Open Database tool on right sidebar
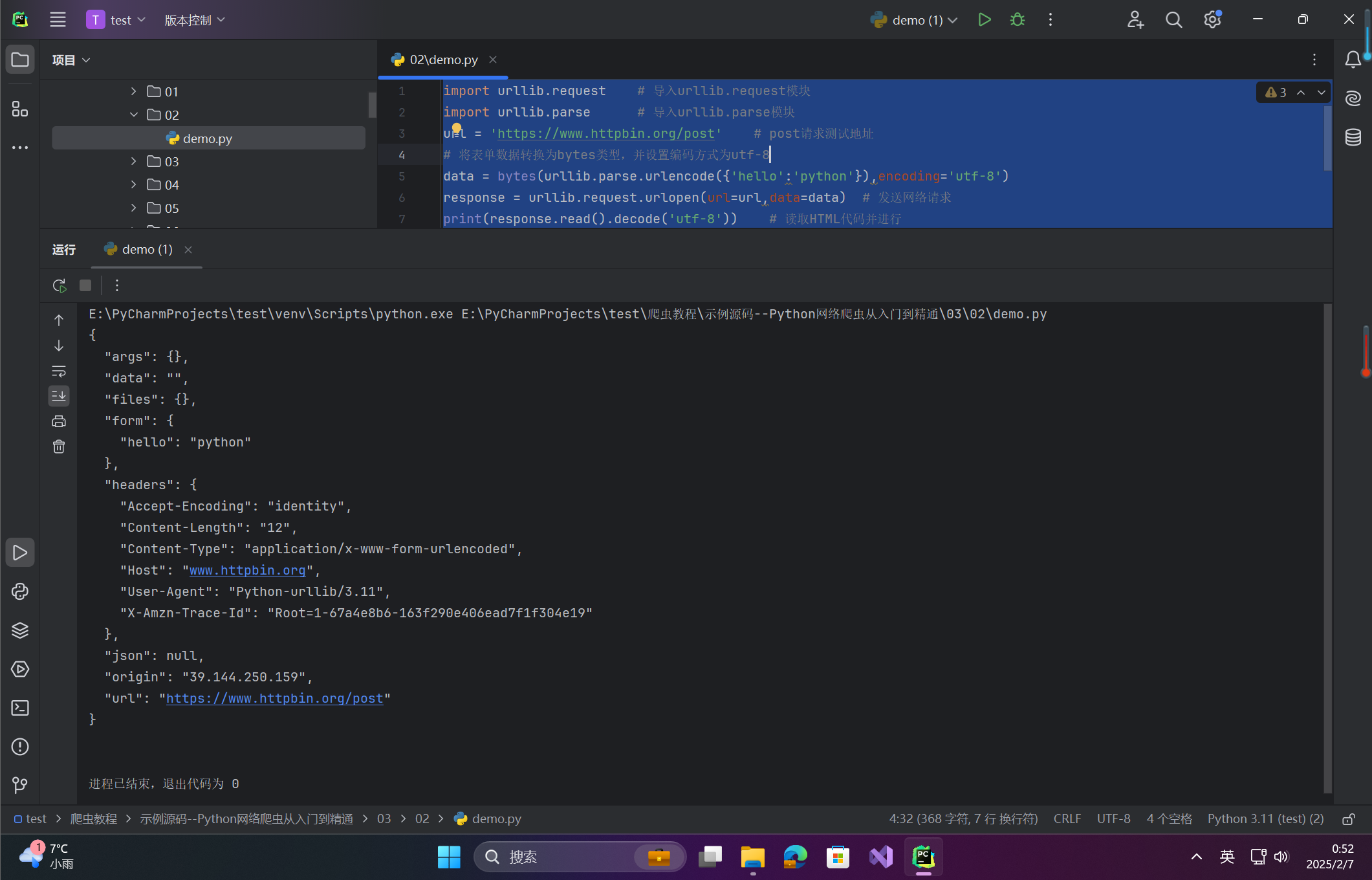Screen dimensions: 1372x880 [x=1353, y=137]
